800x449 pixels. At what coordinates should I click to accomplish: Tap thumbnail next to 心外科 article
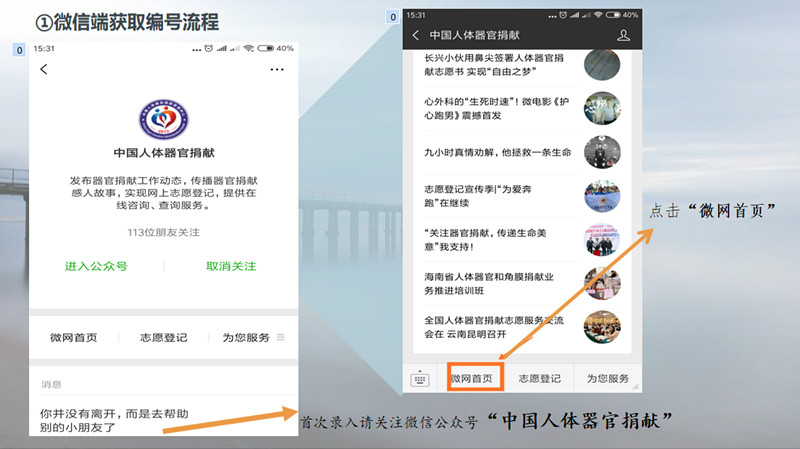(x=602, y=108)
